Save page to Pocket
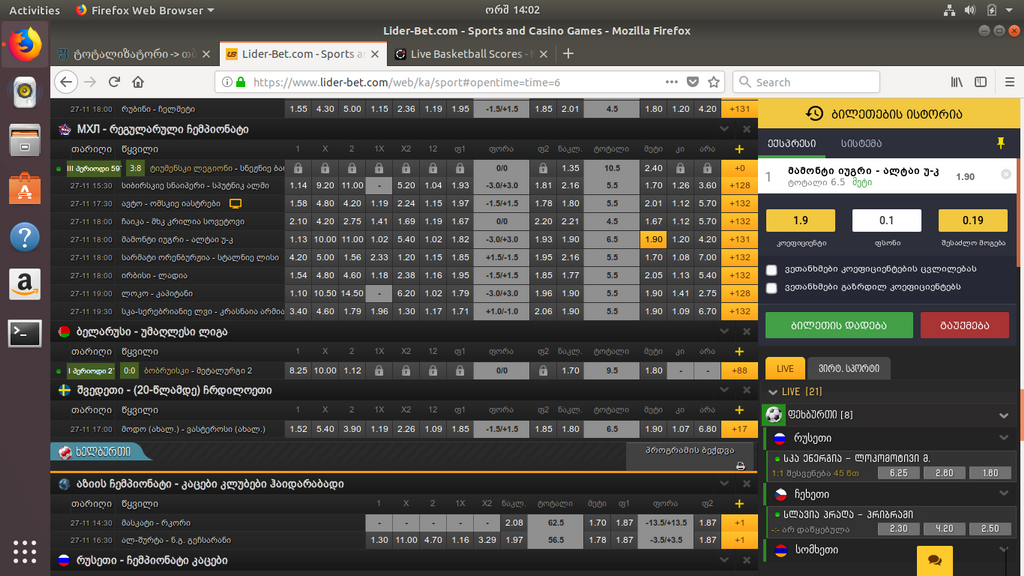 point(693,82)
